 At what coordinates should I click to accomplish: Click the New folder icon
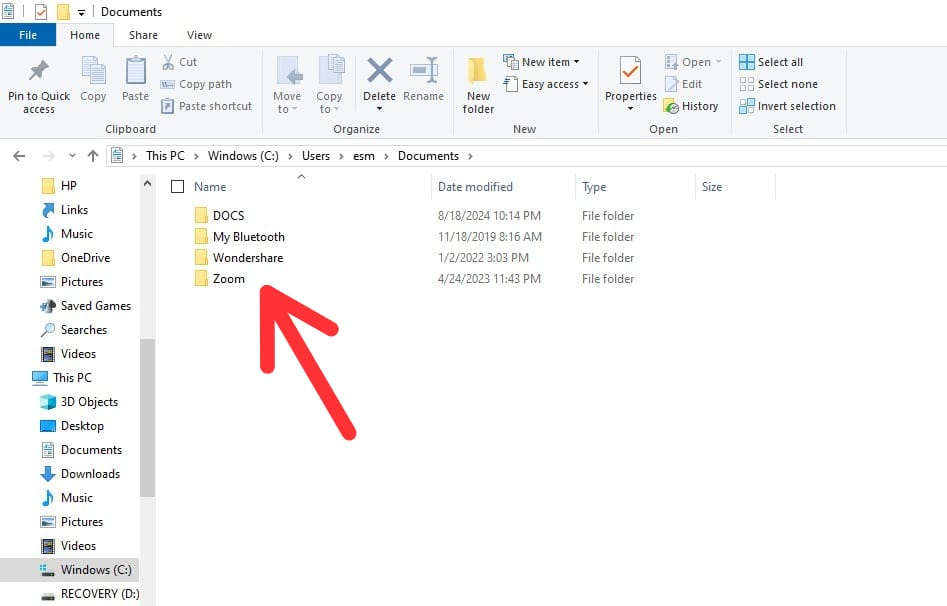(477, 70)
